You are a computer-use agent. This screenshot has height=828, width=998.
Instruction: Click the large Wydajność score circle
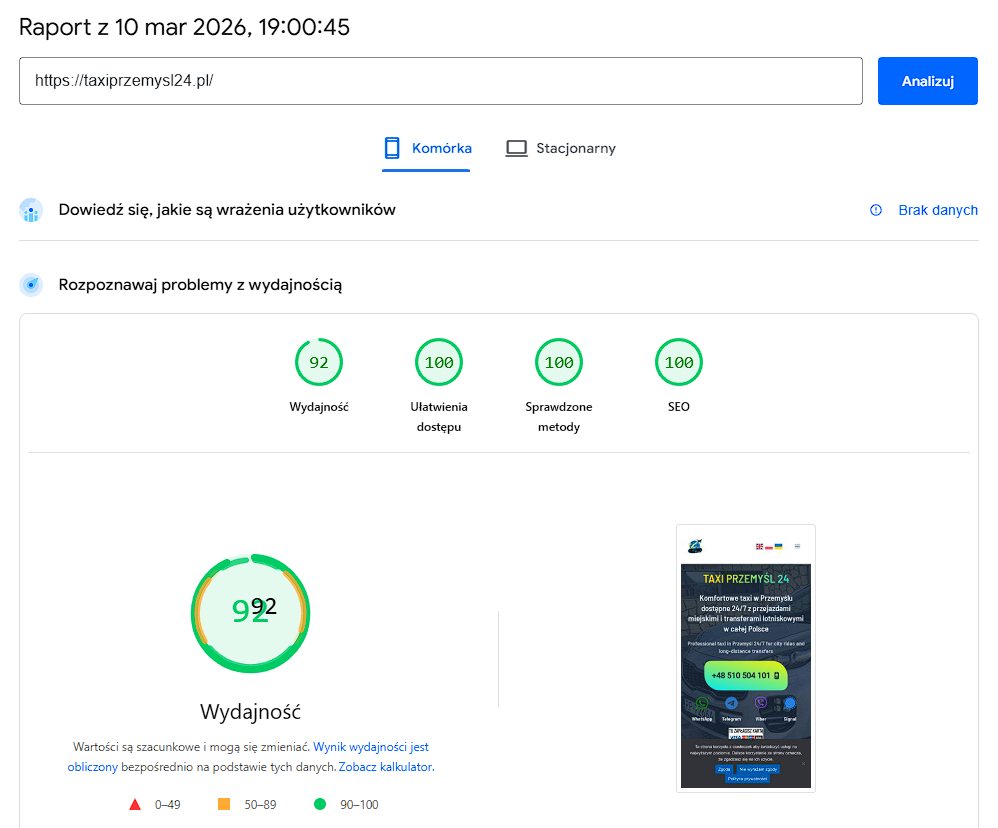pyautogui.click(x=251, y=613)
